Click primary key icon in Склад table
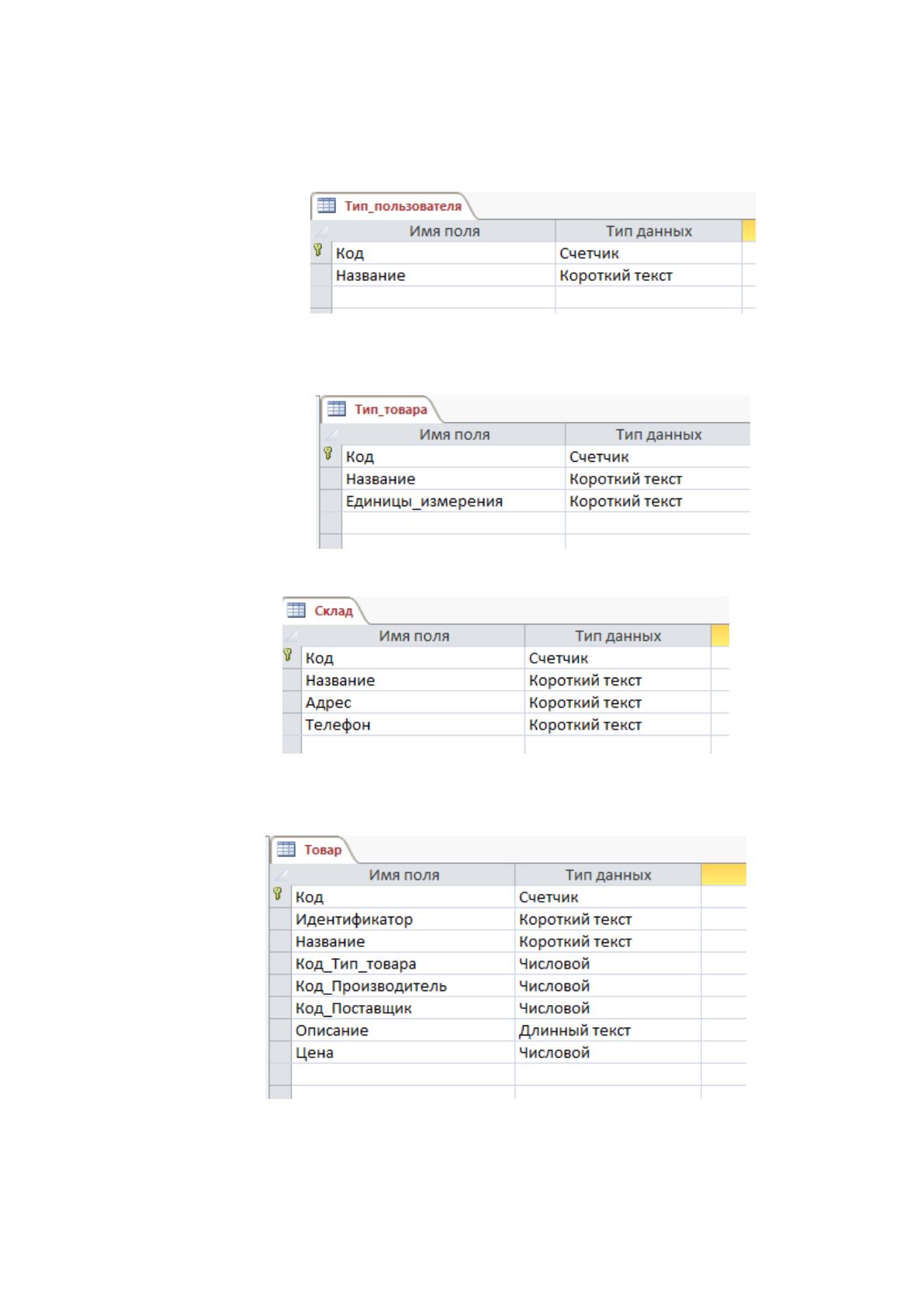The image size is (924, 1307). [287, 655]
